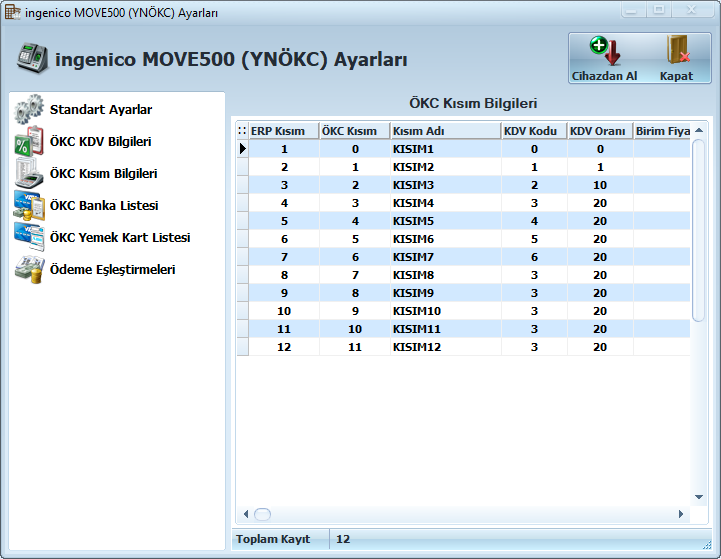Click ERP Kısım cell 12
Screen dimensions: 721x559
[284, 347]
